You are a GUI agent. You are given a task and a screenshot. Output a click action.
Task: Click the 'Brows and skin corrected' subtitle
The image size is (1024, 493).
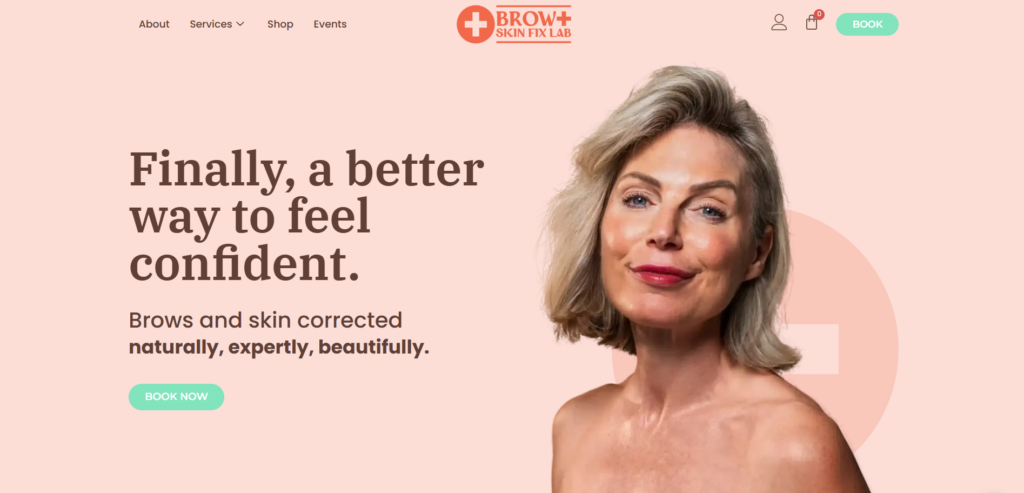tap(265, 320)
